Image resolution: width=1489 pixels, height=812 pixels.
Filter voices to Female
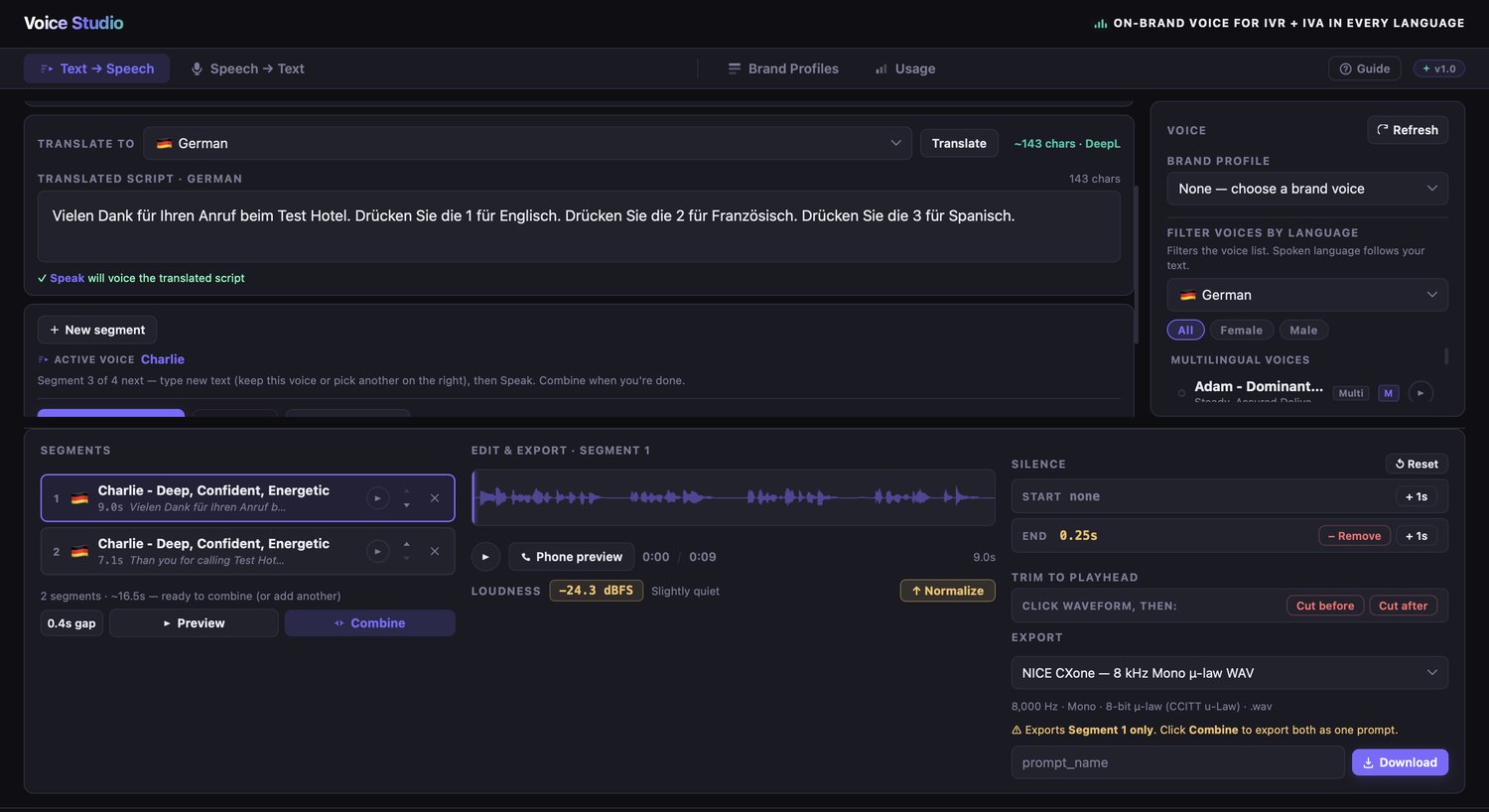(x=1241, y=331)
